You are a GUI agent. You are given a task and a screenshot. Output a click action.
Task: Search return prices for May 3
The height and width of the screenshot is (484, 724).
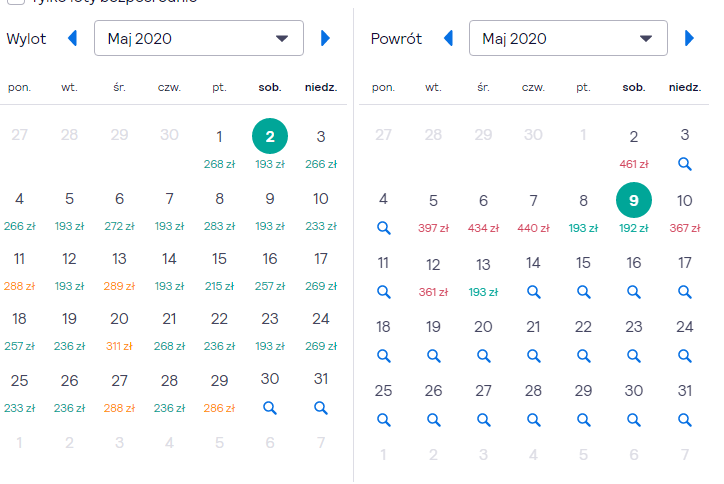[685, 163]
